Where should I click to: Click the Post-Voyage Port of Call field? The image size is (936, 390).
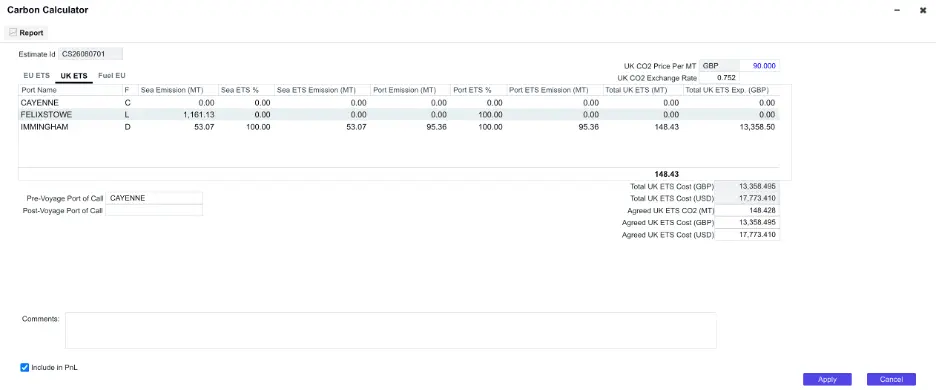pyautogui.click(x=154, y=210)
